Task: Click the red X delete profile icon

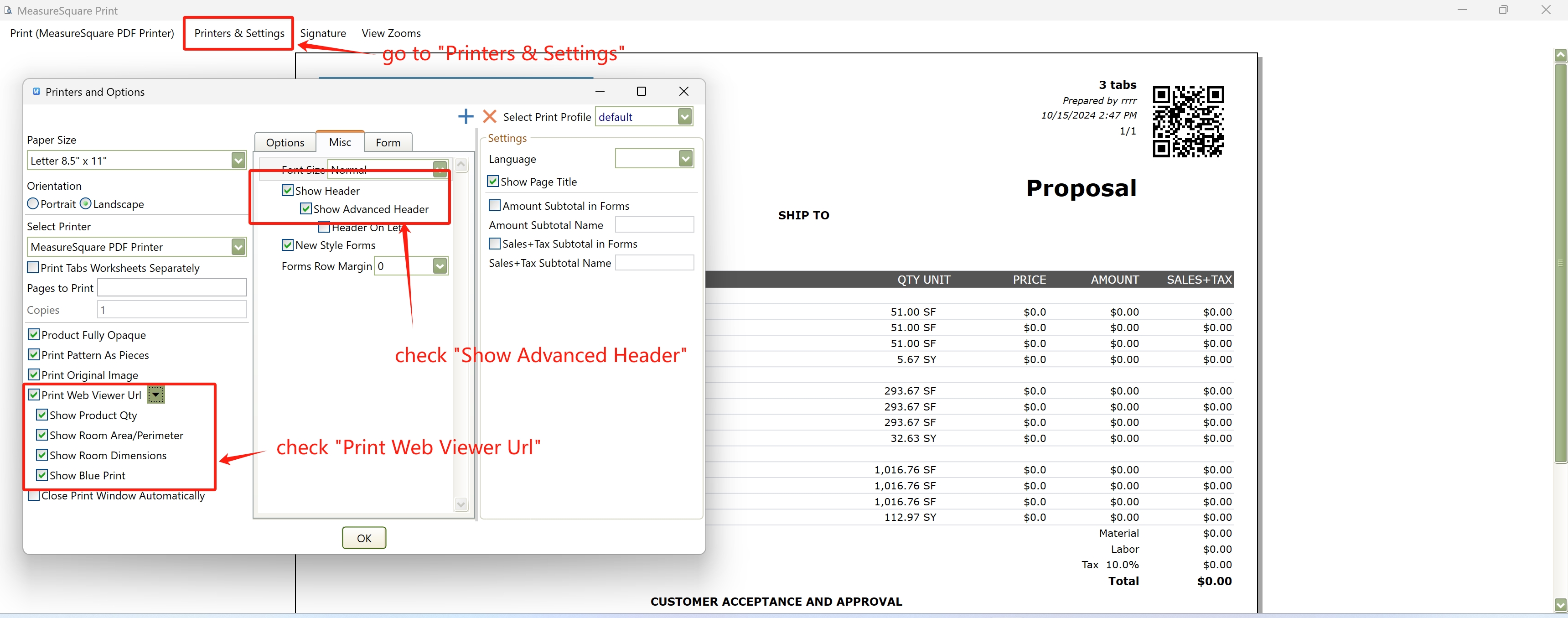Action: coord(489,116)
